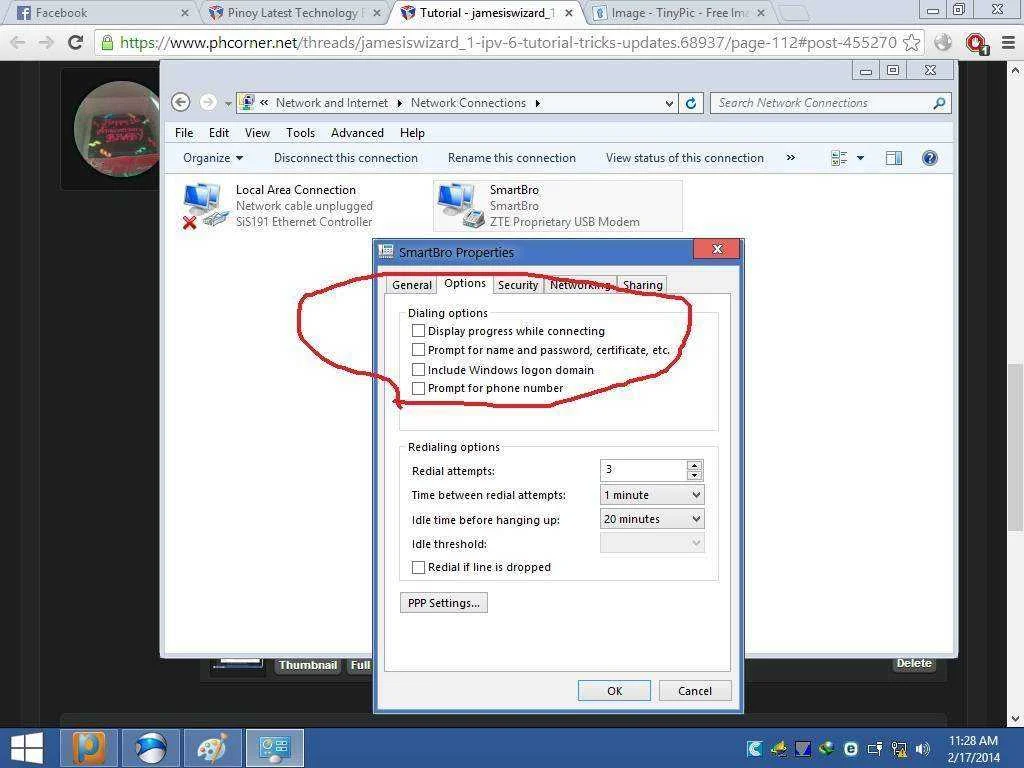1024x768 pixels.
Task: Click the search magnifier in Network Connections
Action: [939, 103]
